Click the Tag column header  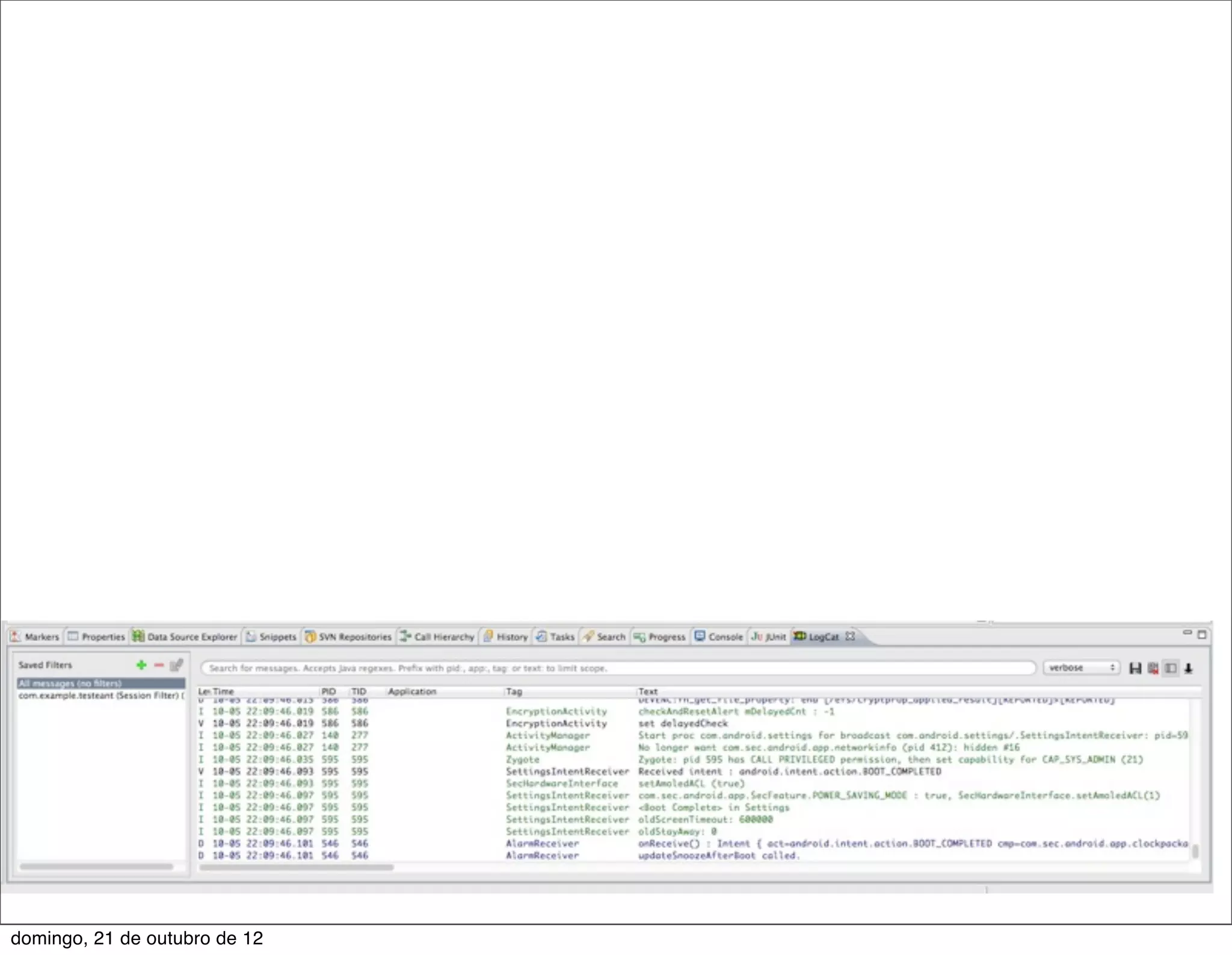point(514,691)
